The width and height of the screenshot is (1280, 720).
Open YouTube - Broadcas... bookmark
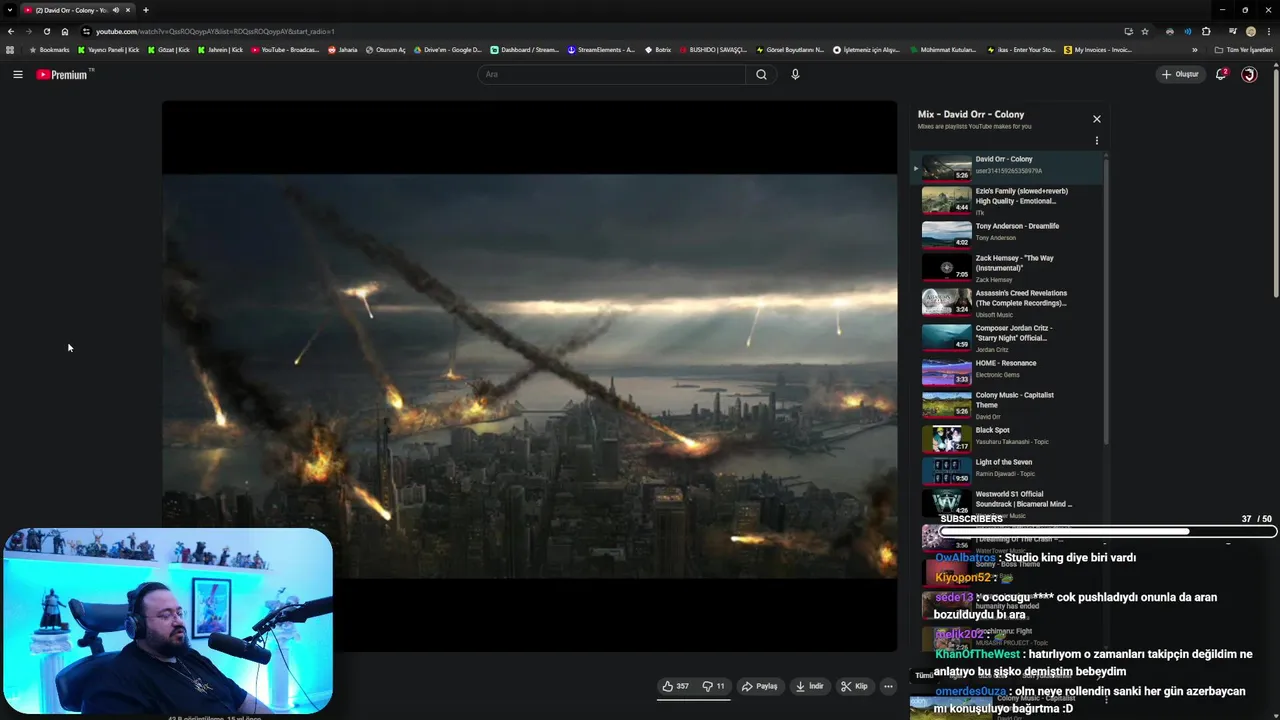[x=285, y=49]
